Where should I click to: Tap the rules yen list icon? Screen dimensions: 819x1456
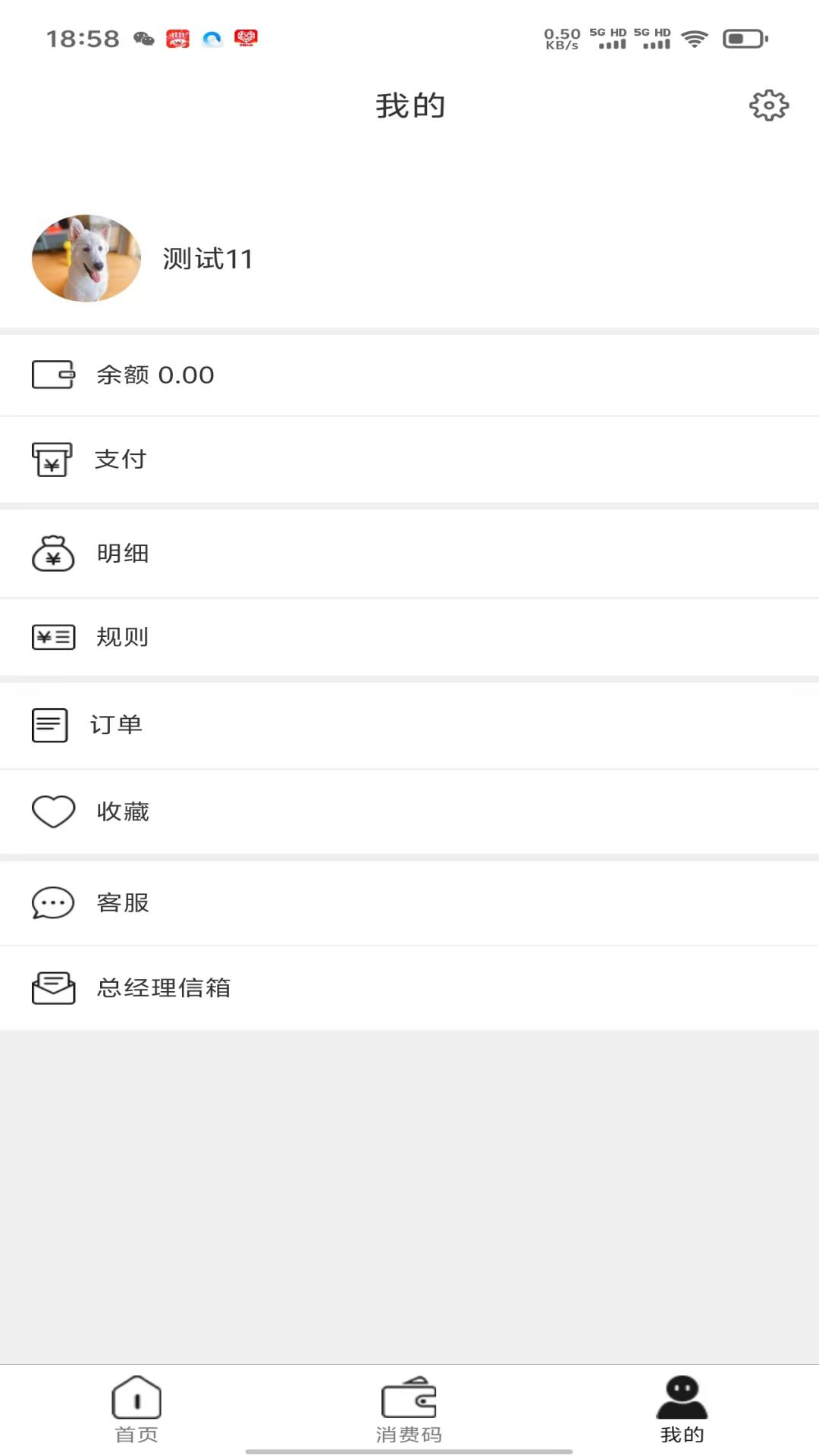53,637
